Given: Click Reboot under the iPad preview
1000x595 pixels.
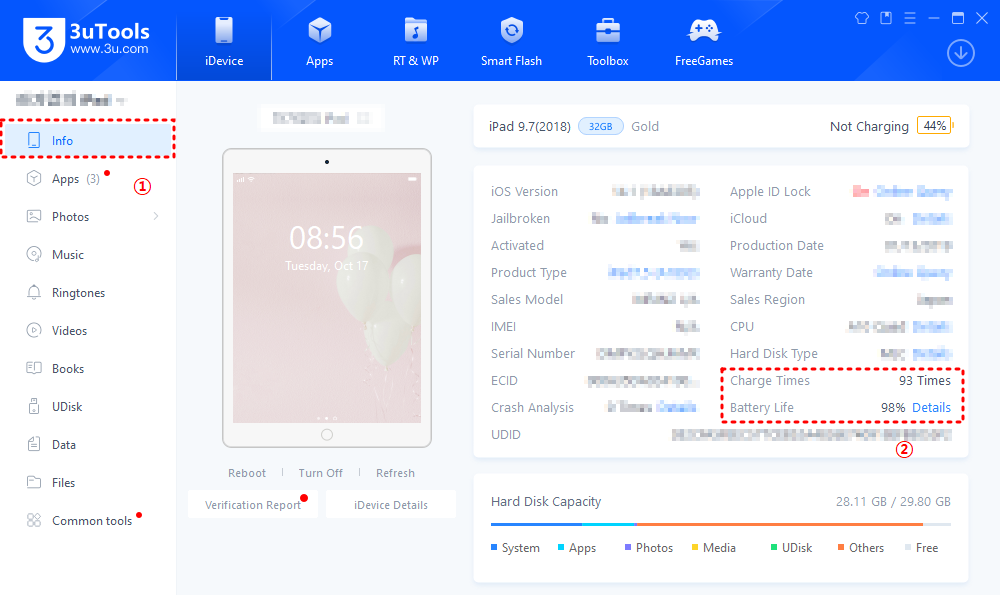Looking at the screenshot, I should 247,473.
